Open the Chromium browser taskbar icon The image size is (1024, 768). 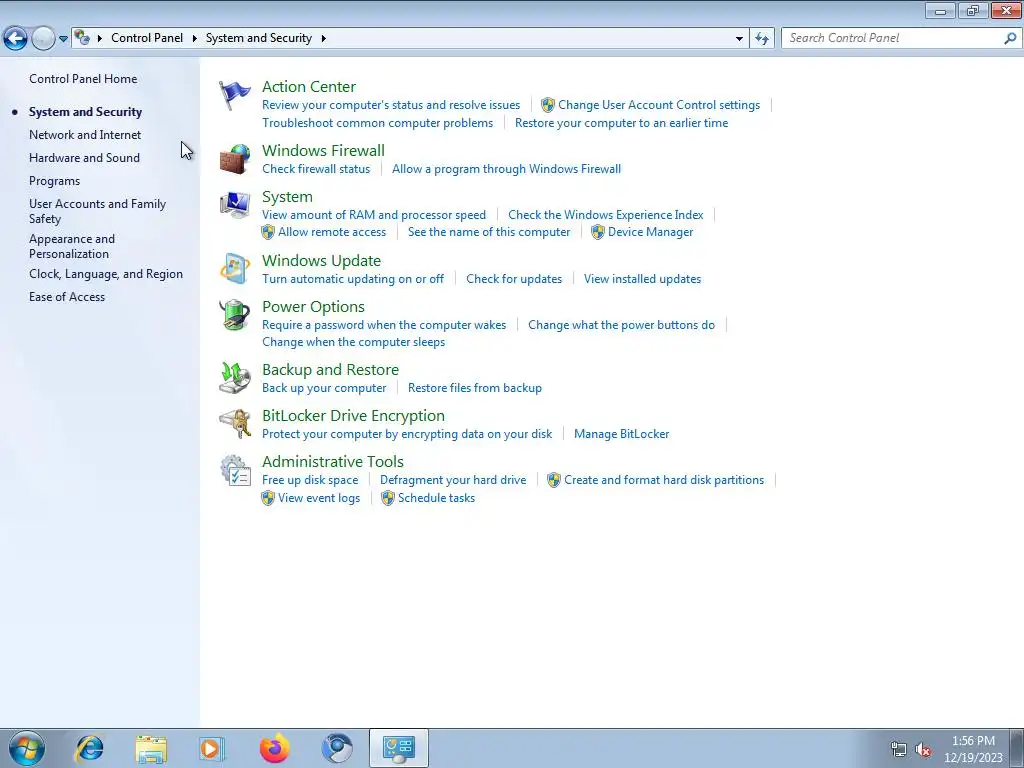(337, 748)
